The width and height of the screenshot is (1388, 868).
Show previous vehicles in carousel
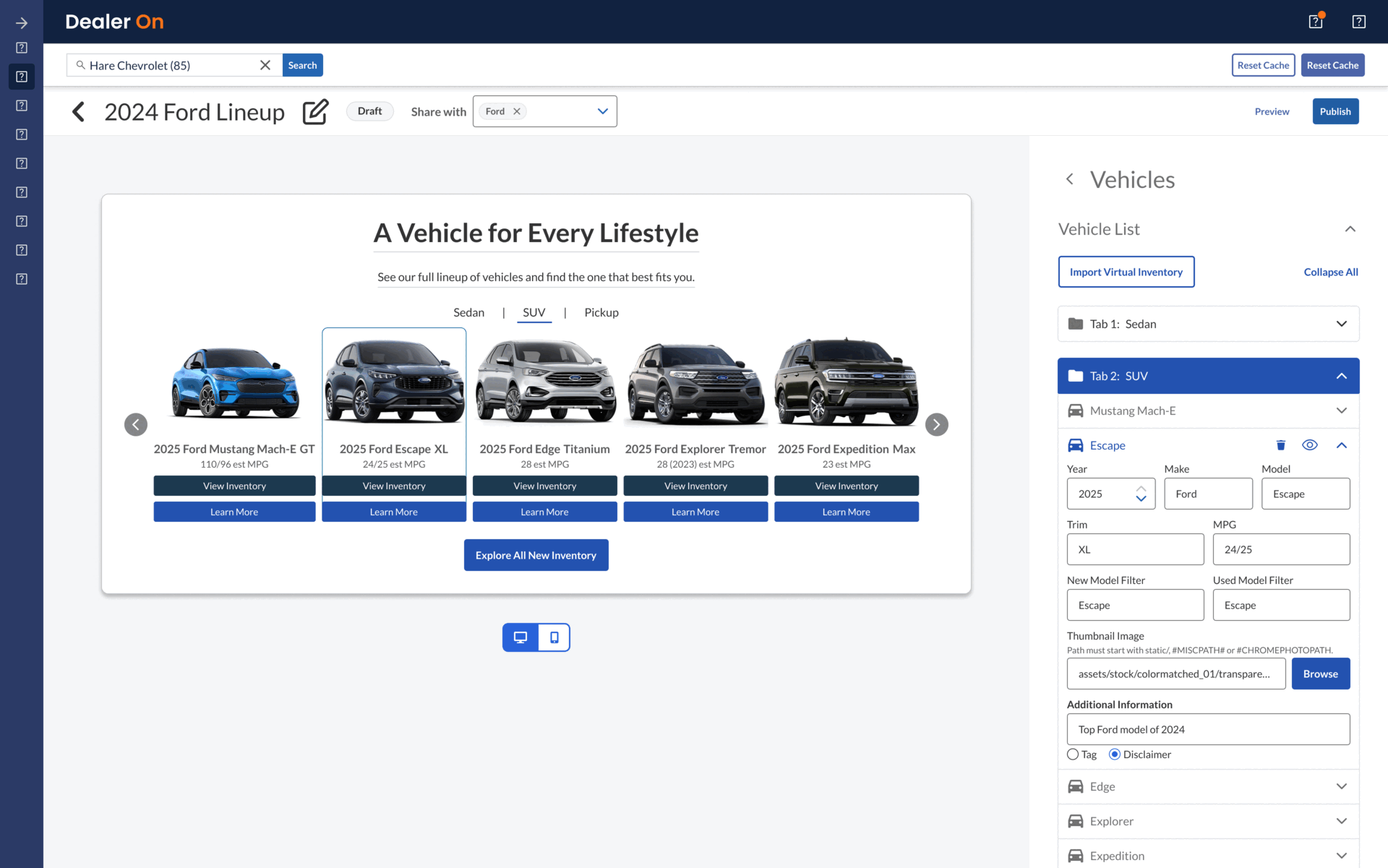coord(136,424)
